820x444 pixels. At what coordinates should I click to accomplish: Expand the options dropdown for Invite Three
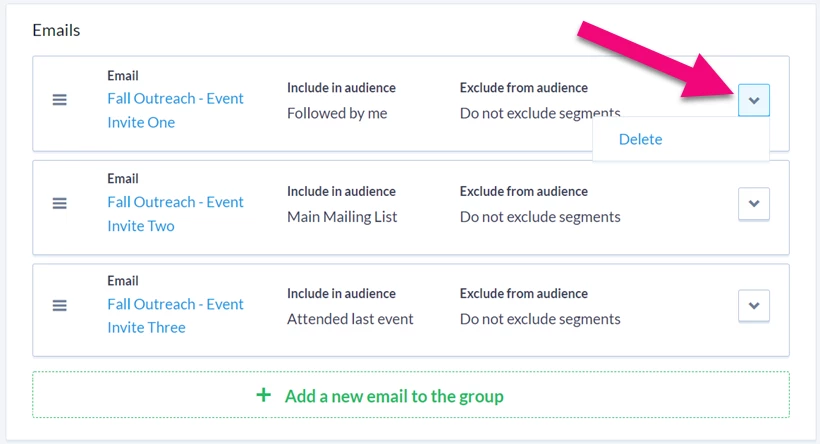tap(754, 305)
